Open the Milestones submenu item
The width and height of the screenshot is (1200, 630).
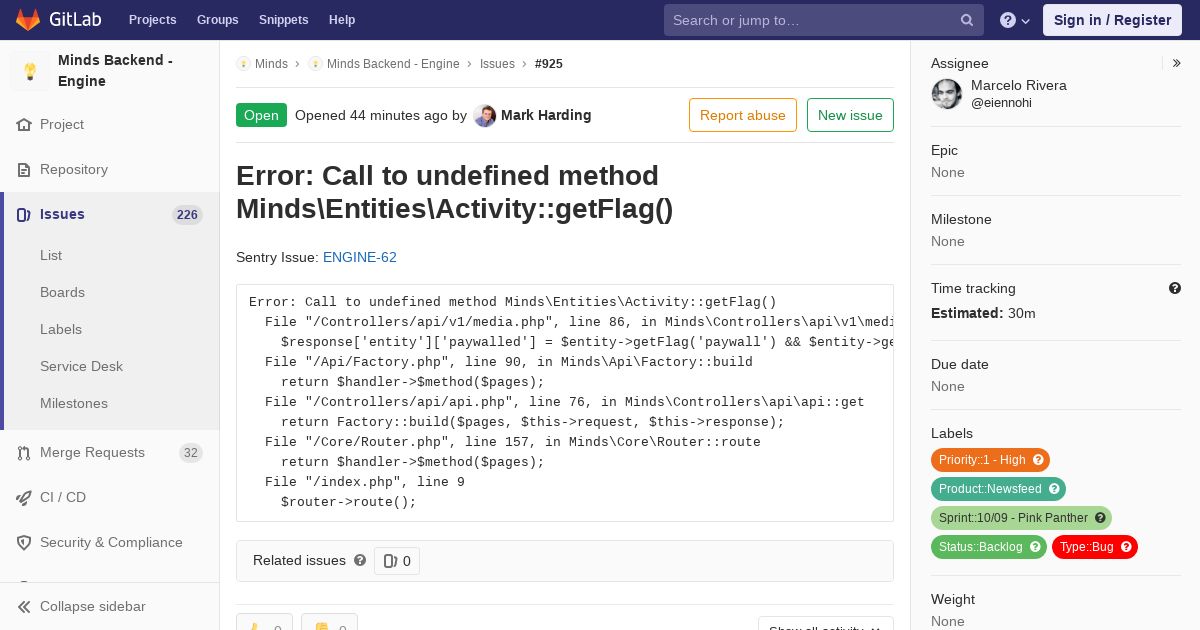coord(74,404)
